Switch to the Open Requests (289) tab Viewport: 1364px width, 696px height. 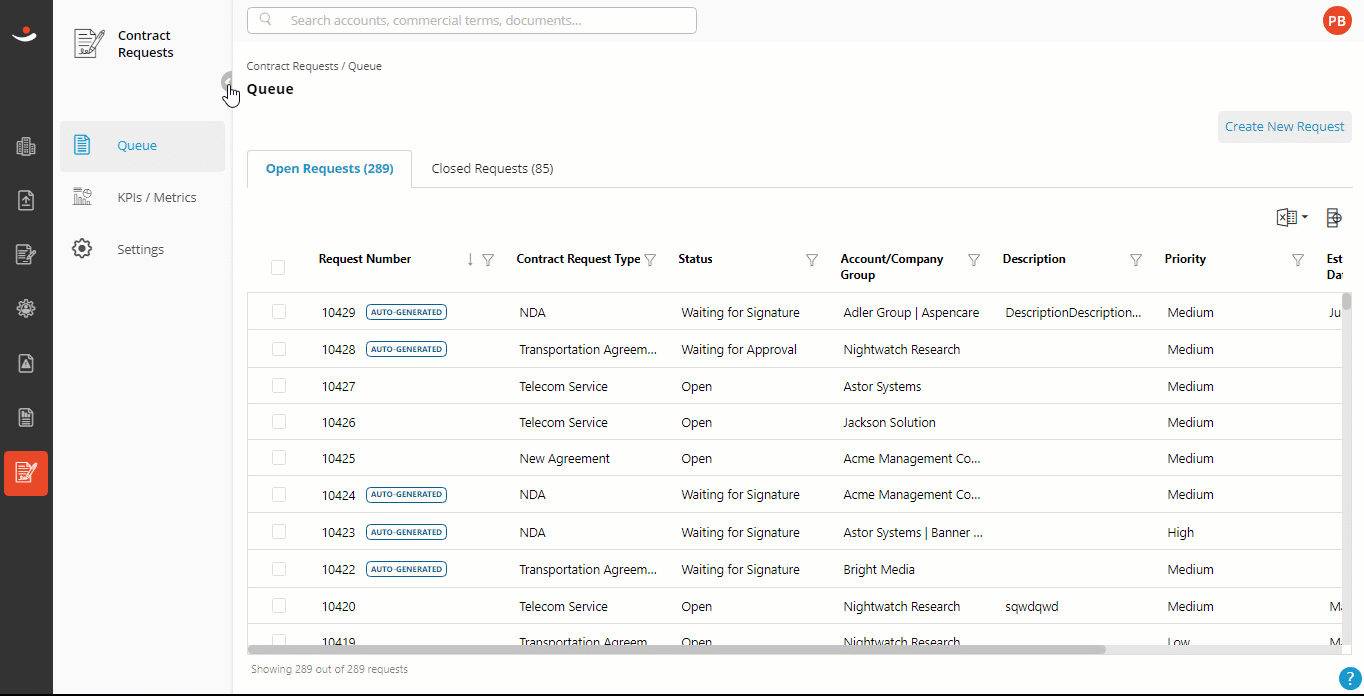click(329, 169)
